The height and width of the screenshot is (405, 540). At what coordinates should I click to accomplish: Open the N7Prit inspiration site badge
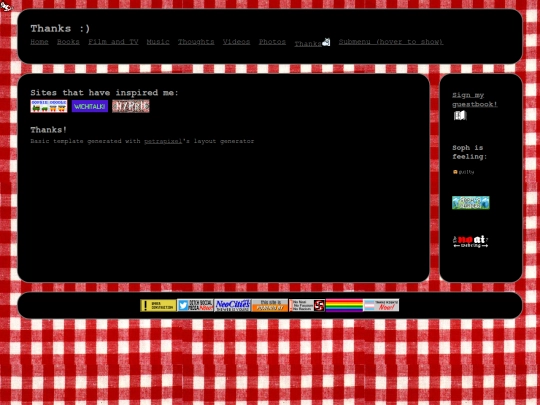(131, 106)
